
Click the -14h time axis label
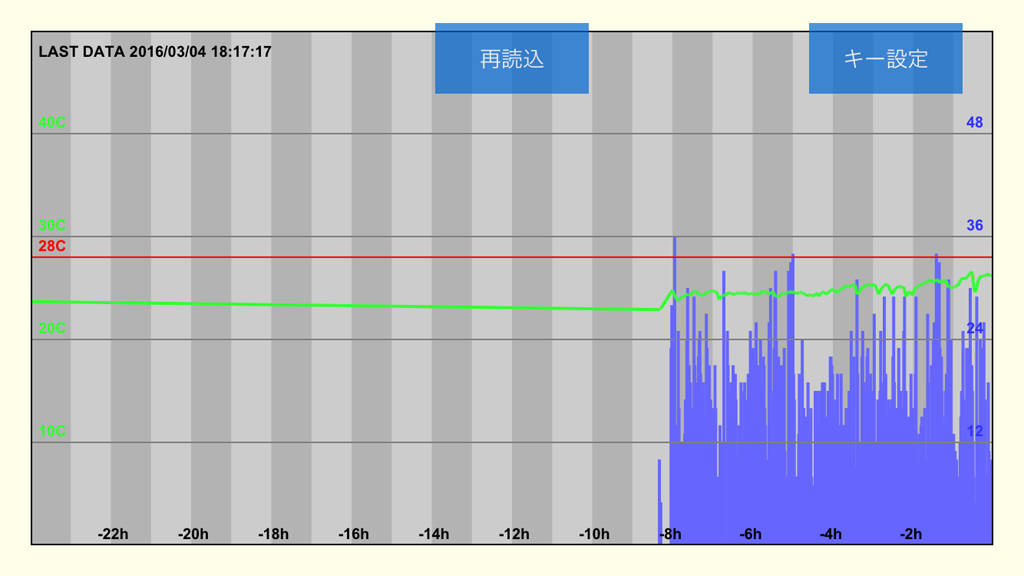(x=434, y=534)
